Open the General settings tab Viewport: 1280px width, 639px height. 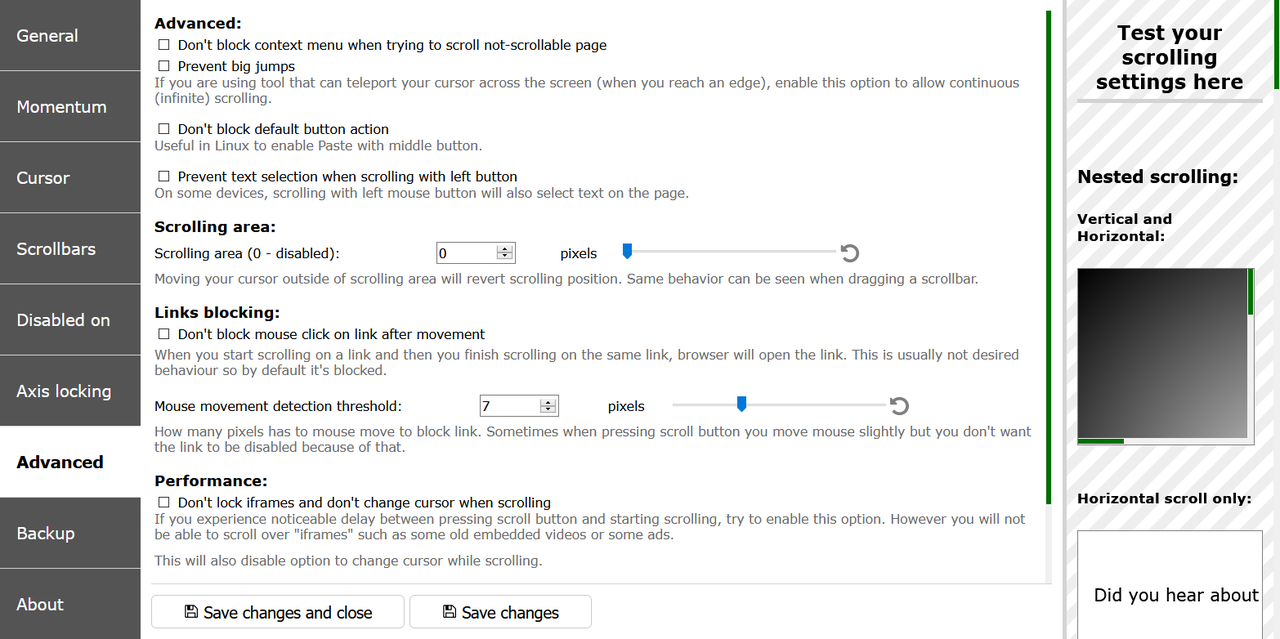tap(70, 35)
